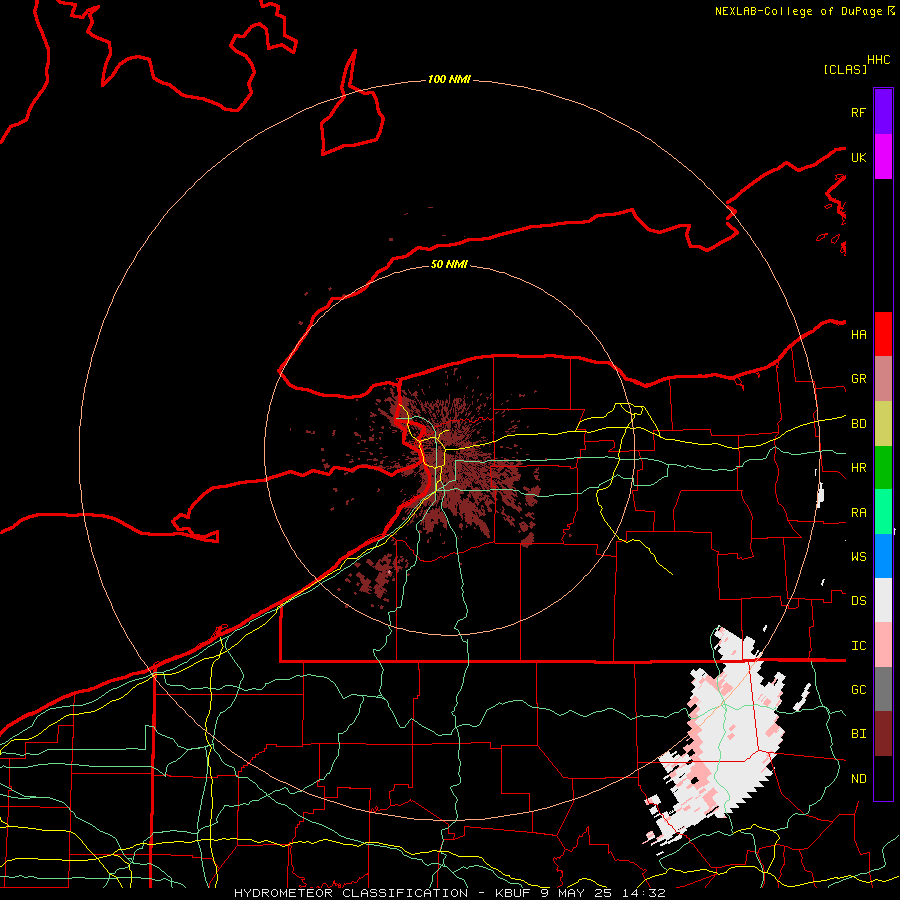The image size is (900, 900).
Task: Pick the DS white legend swatch
Action: coord(883,600)
